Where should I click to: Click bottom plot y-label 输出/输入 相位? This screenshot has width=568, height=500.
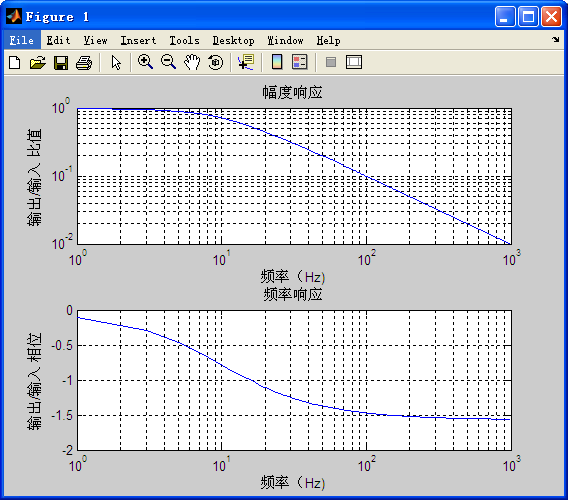(34, 381)
